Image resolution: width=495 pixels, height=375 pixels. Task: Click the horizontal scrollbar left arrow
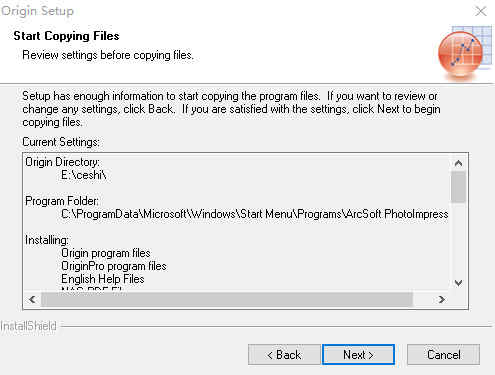pyautogui.click(x=32, y=299)
